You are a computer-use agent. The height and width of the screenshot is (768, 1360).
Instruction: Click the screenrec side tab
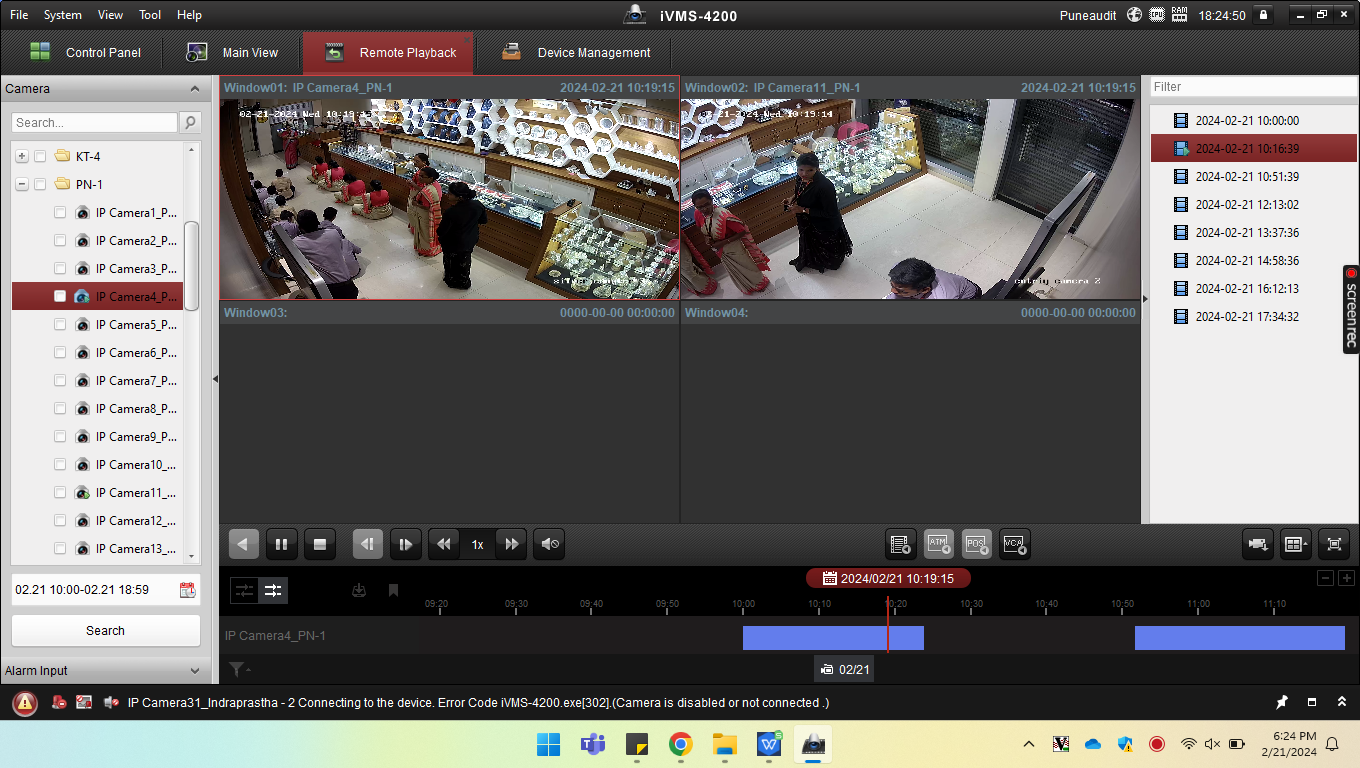click(1351, 309)
